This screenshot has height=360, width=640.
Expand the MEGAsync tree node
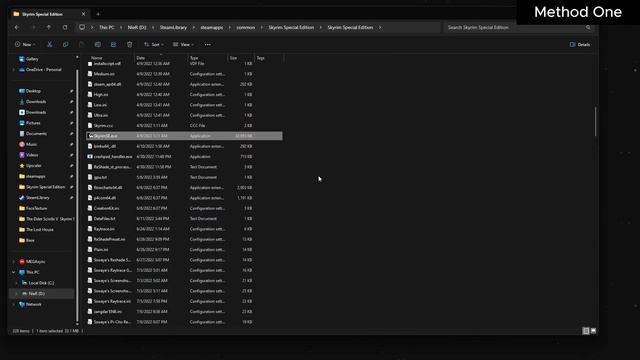tap(14, 262)
